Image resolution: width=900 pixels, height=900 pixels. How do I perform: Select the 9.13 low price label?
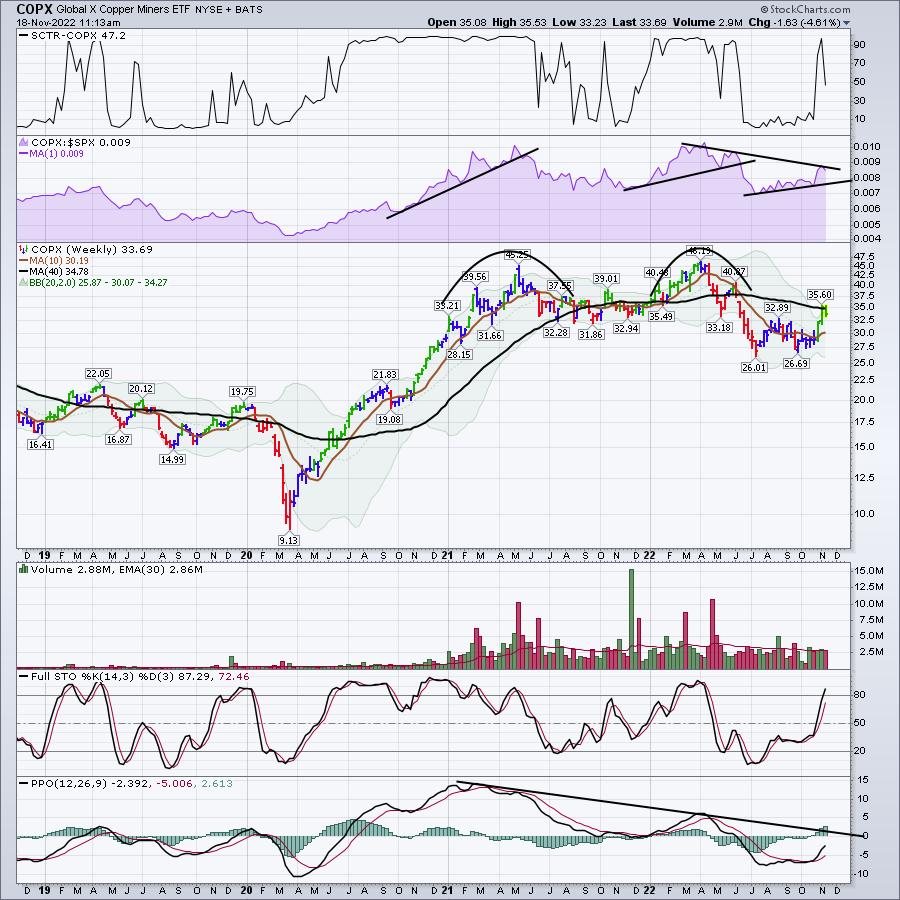click(x=288, y=540)
